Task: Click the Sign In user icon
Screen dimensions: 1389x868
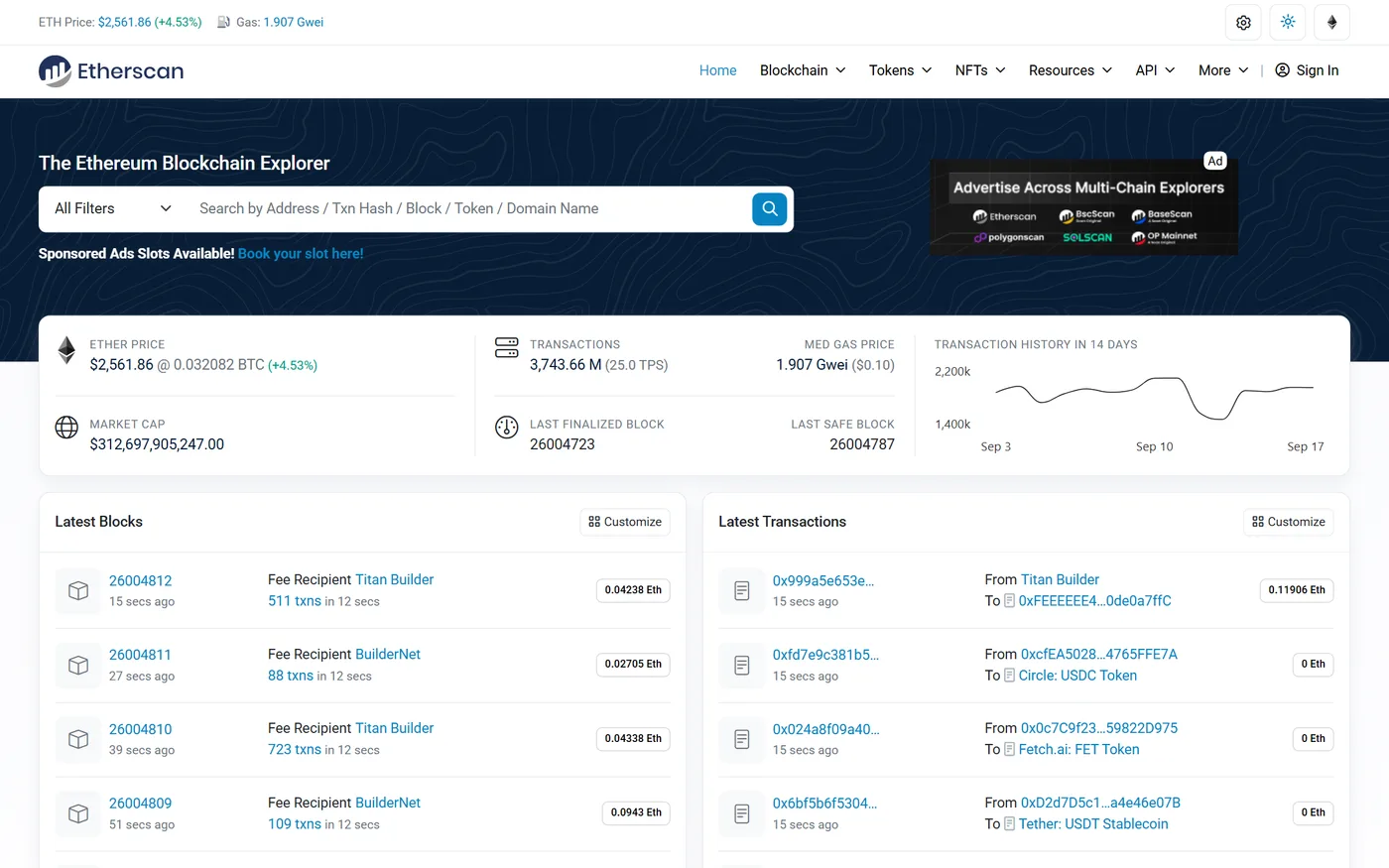Action: (1282, 70)
